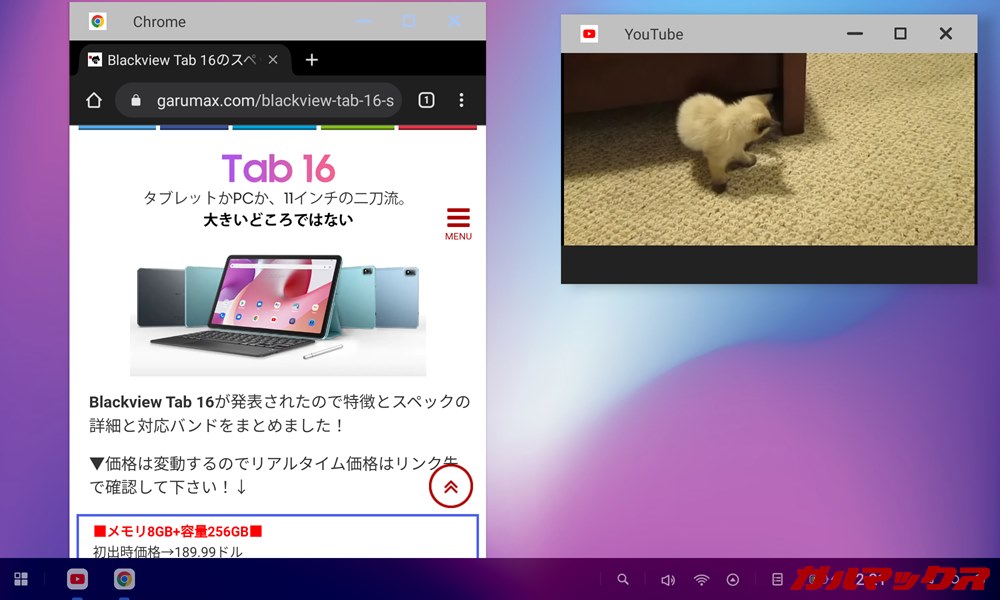The width and height of the screenshot is (1000, 600).
Task: Close the Blackview Tab 16 tab
Action: [275, 60]
